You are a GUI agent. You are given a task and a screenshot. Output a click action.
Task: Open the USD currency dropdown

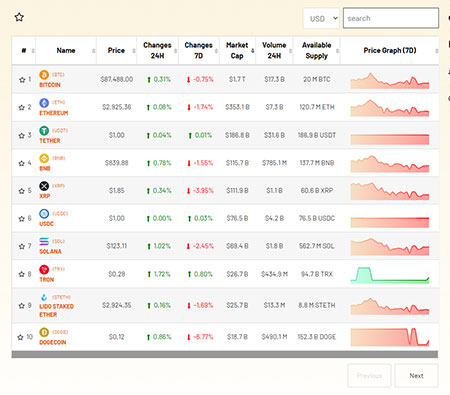click(321, 18)
